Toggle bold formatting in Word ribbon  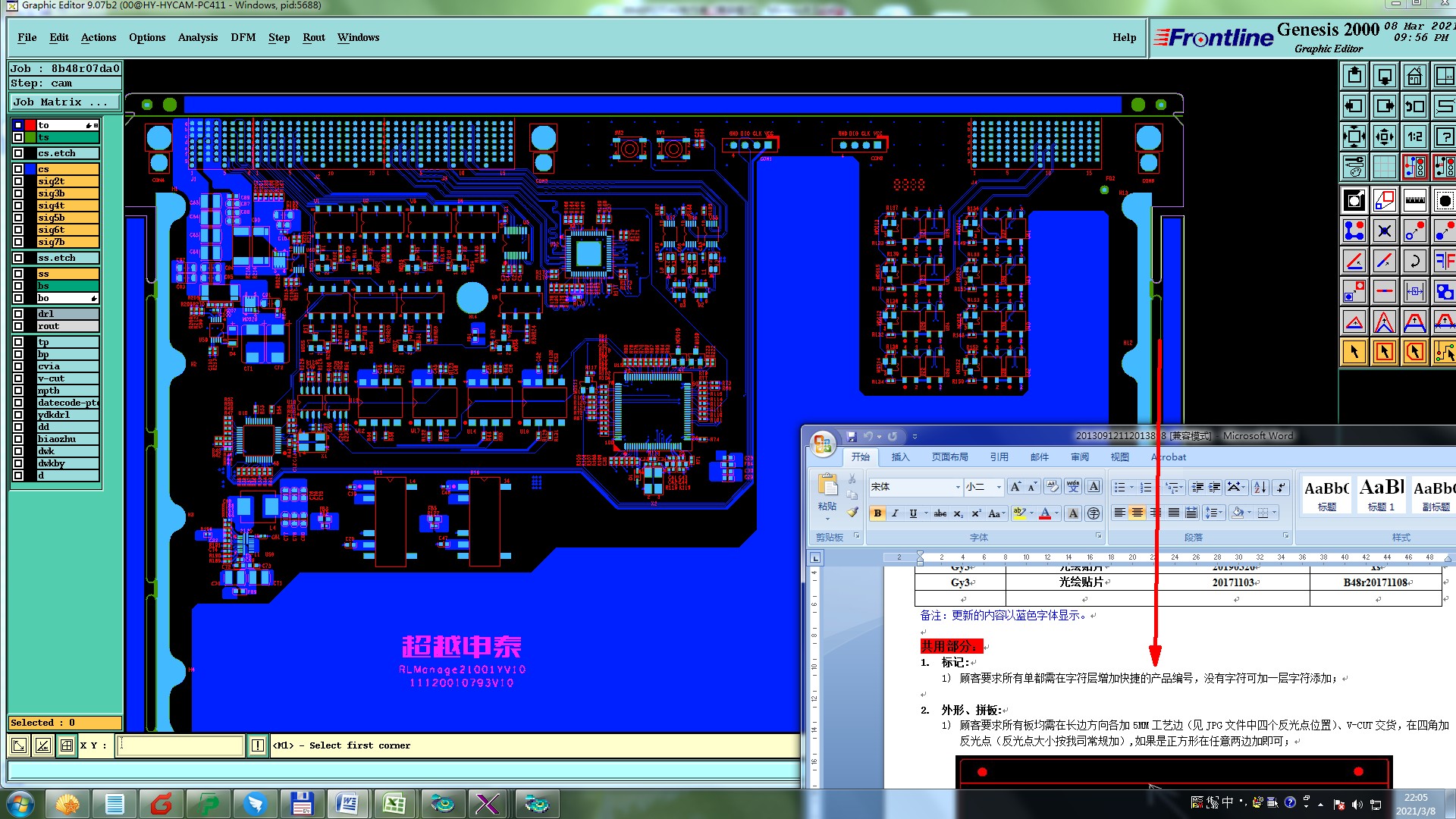(877, 513)
